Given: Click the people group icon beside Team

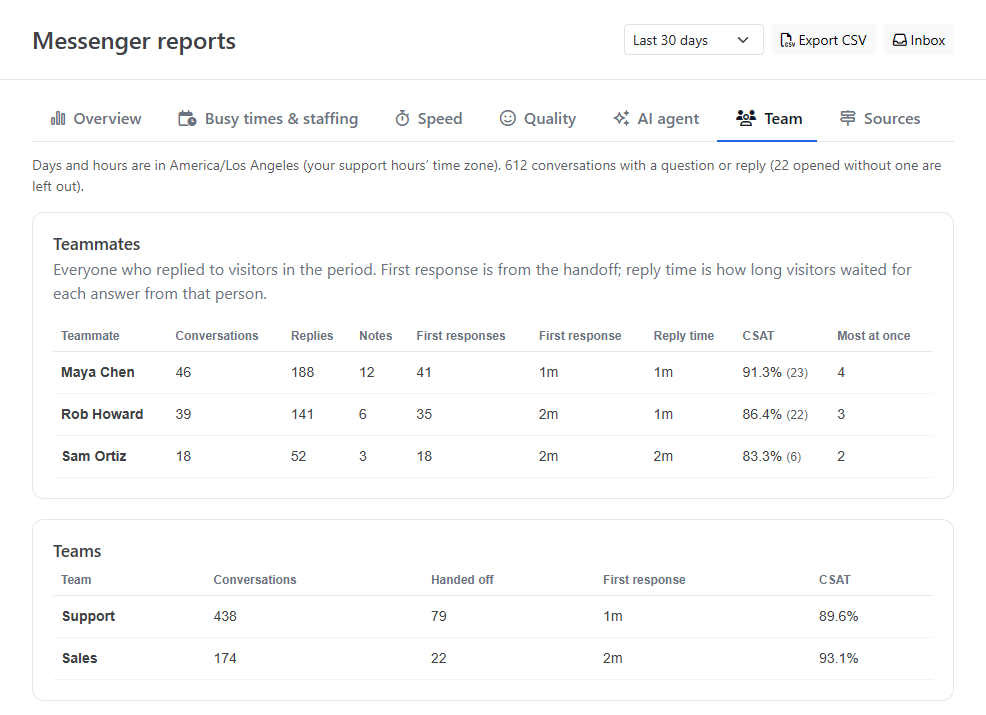Looking at the screenshot, I should click(746, 118).
